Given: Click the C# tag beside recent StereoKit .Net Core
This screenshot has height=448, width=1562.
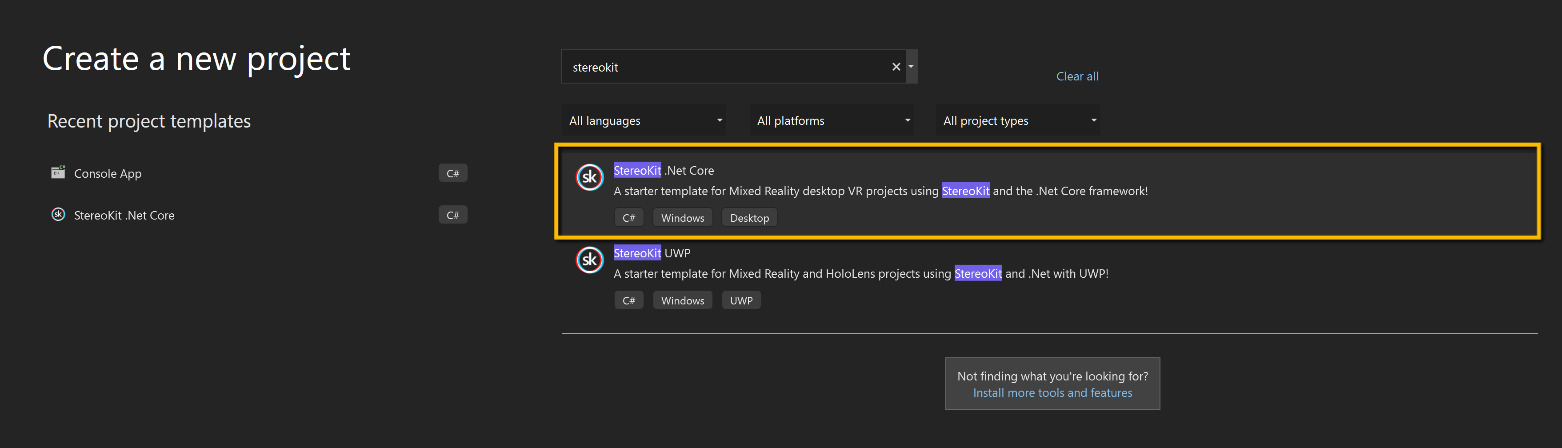Looking at the screenshot, I should [x=453, y=215].
